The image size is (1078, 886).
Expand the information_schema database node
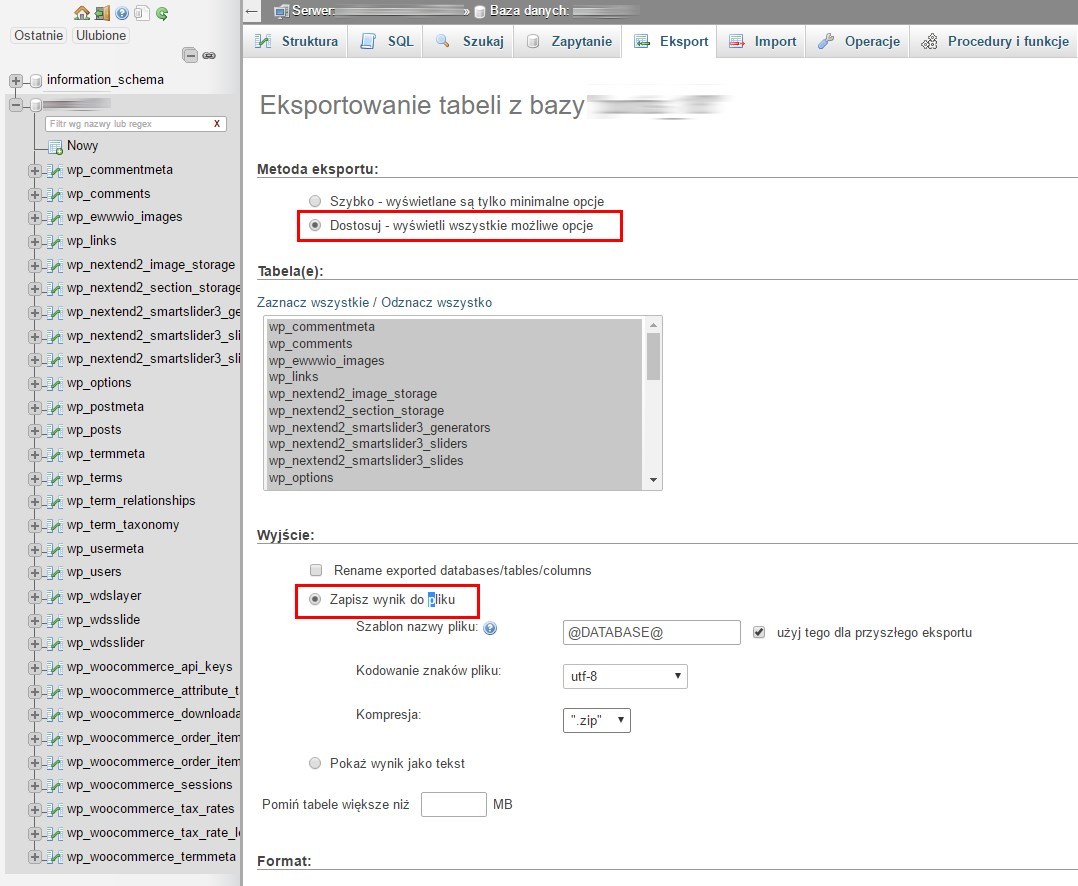15,80
